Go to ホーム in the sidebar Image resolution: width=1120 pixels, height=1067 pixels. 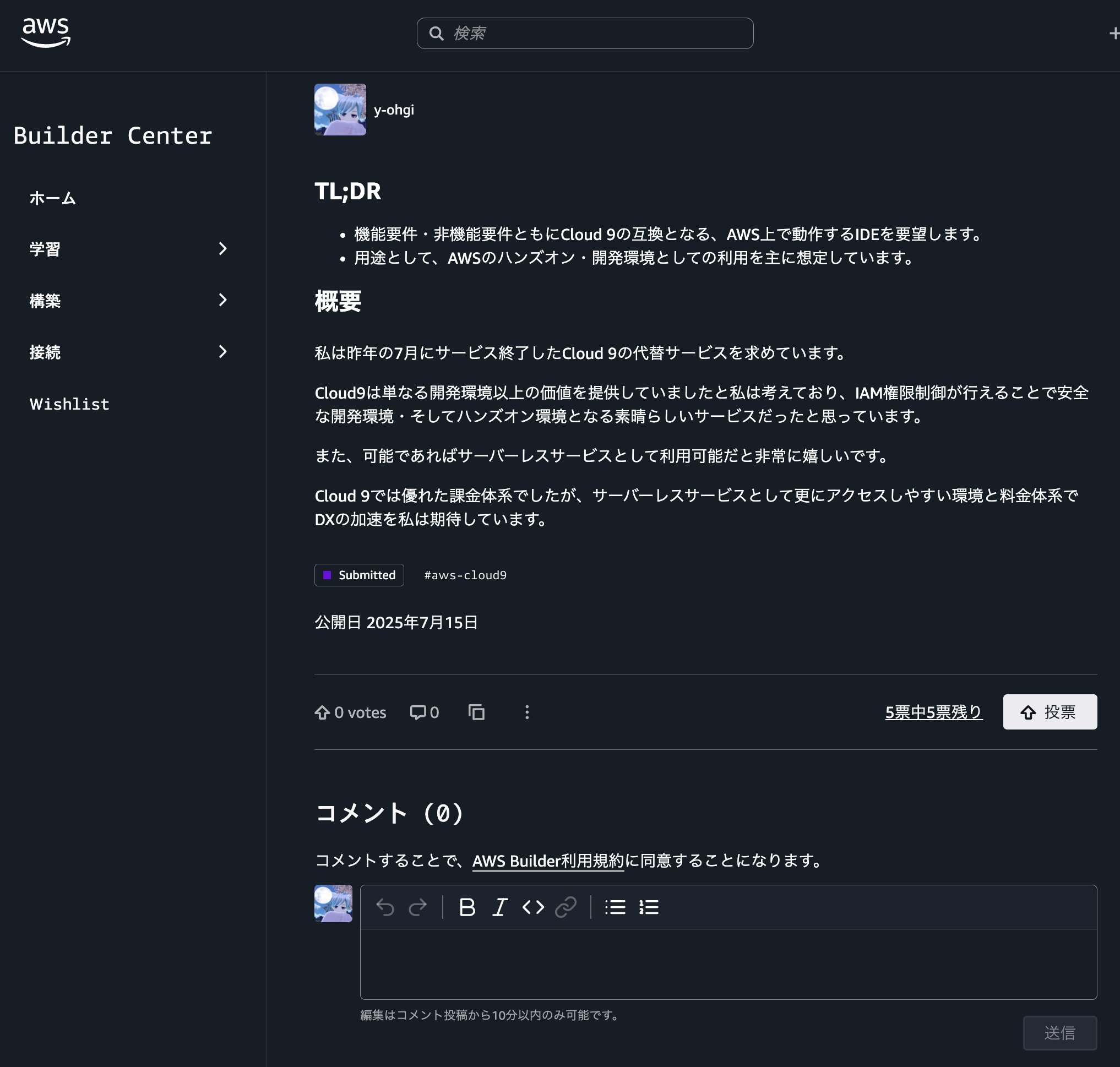(x=53, y=198)
